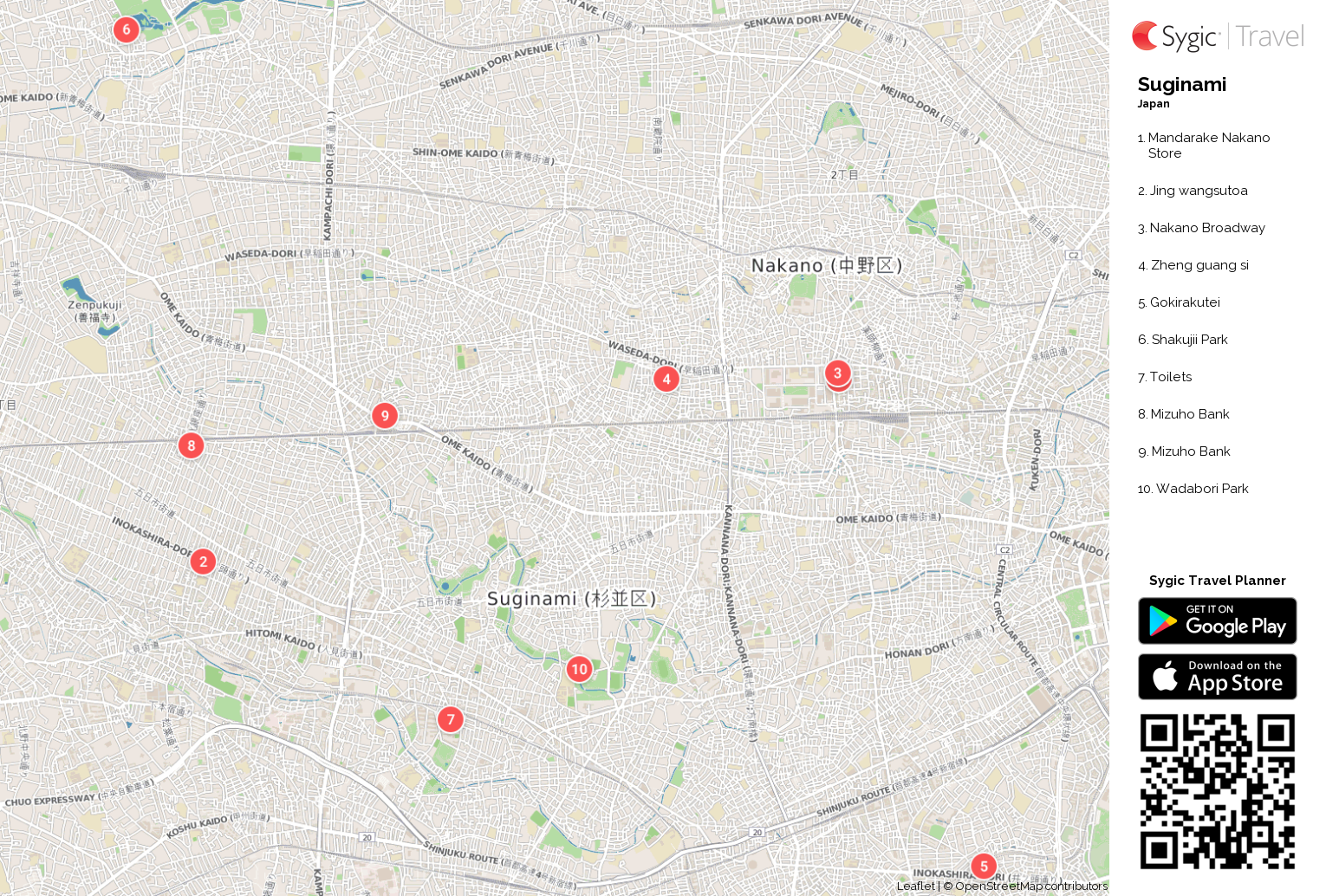Click the Sygic Travel logo

click(1218, 36)
